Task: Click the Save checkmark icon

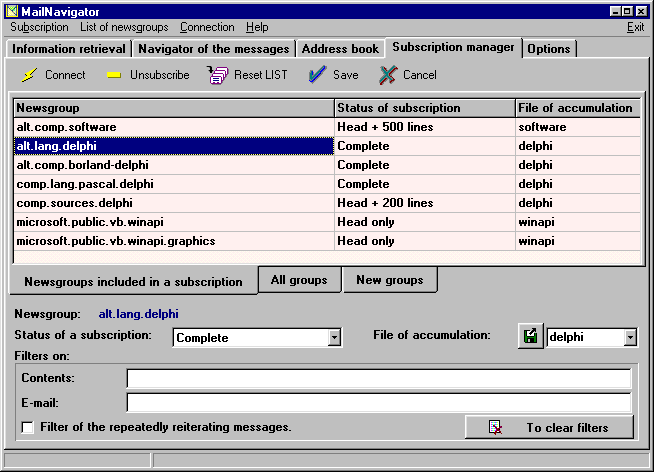Action: tap(317, 75)
